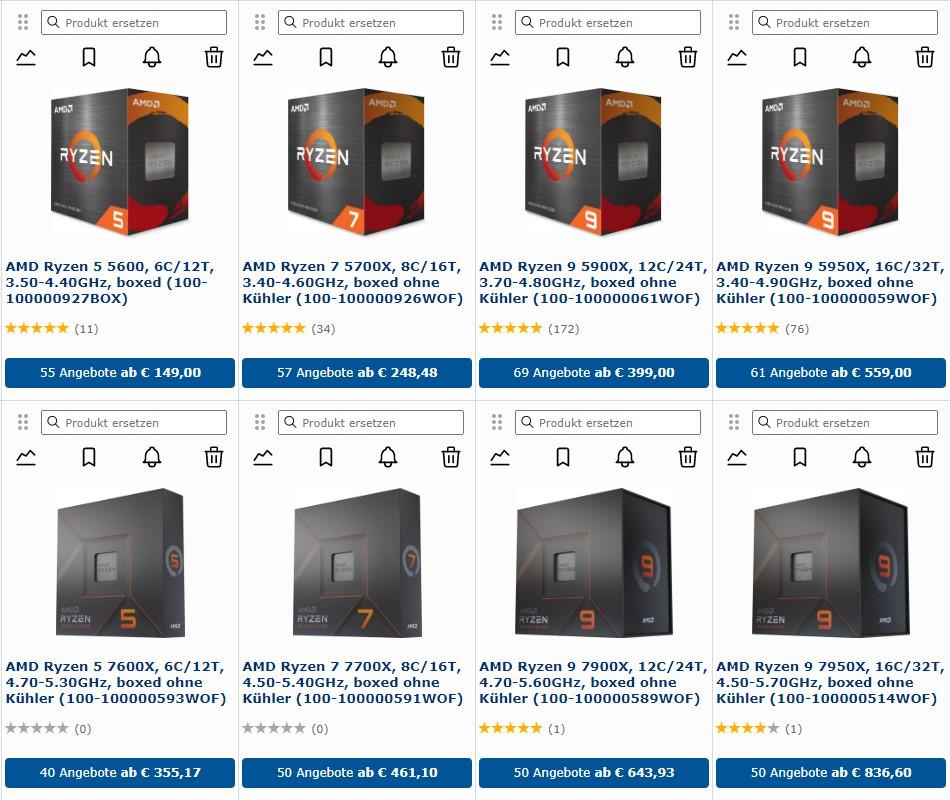Click 40 Angebote ab € 355,17 button
This screenshot has width=950, height=800.
click(x=119, y=772)
